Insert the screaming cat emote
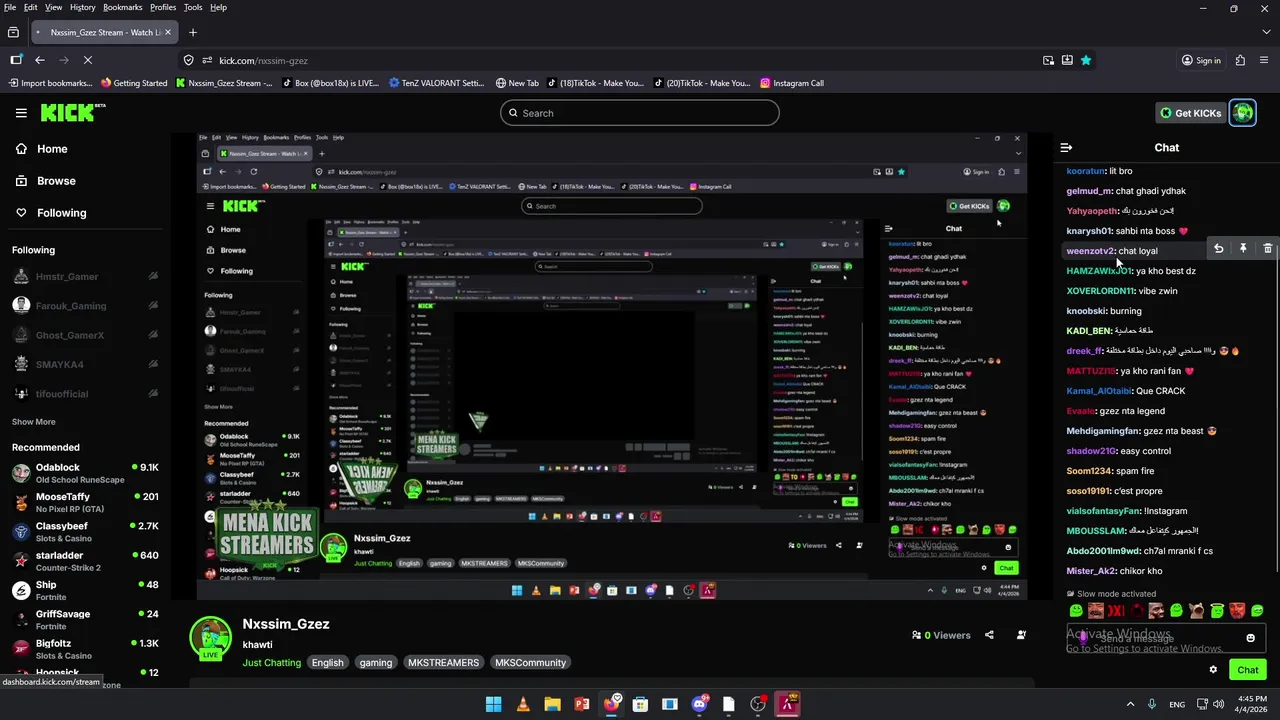 (1197, 611)
